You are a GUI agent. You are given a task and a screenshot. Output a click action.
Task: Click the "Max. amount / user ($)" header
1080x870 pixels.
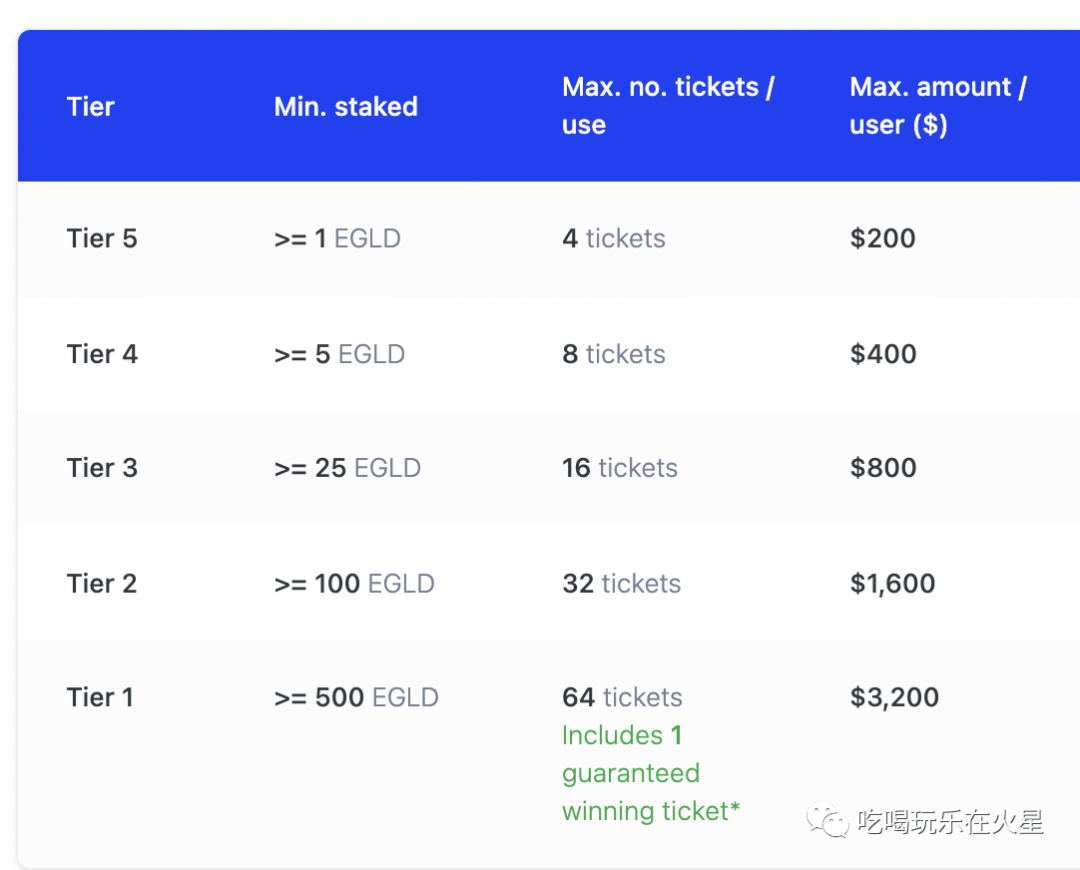tap(938, 106)
